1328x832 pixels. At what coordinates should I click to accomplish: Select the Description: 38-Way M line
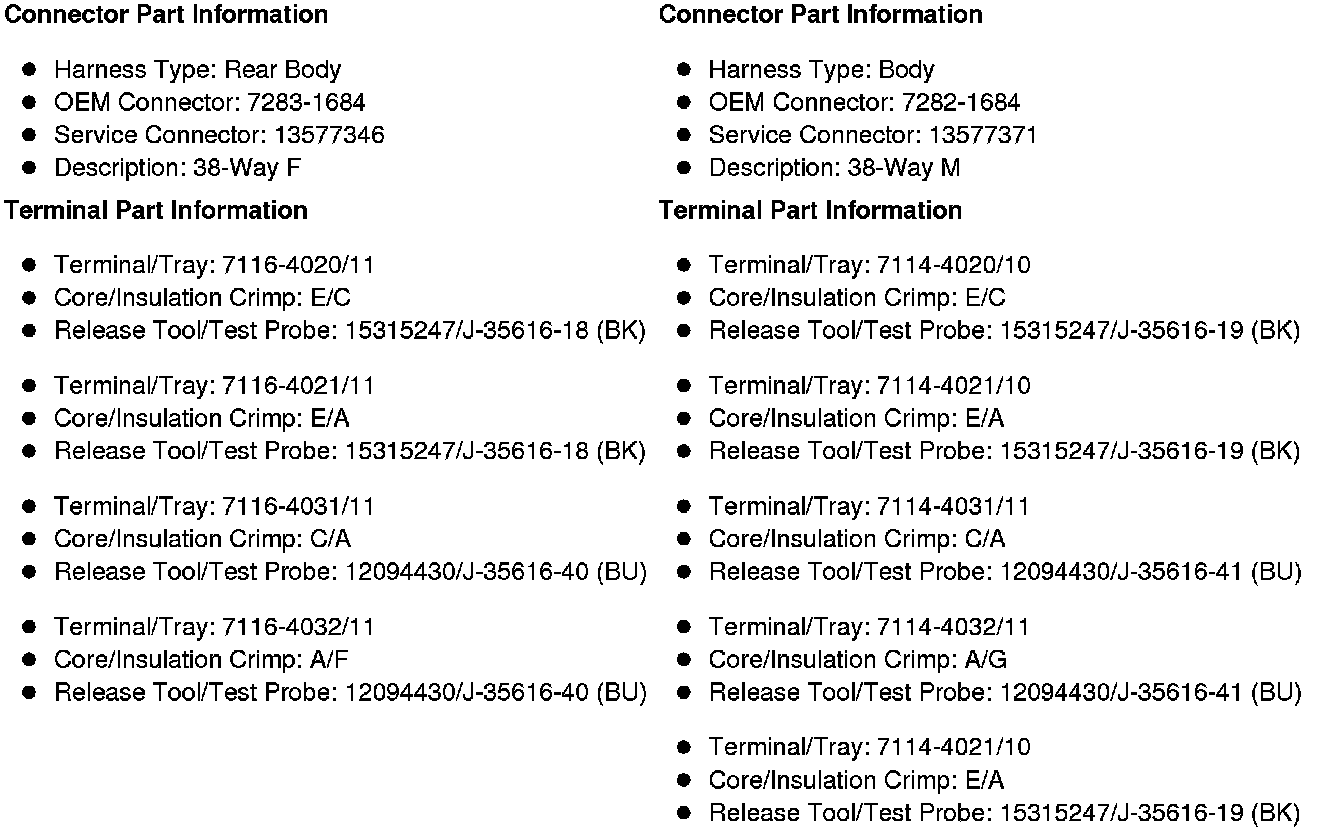click(x=834, y=168)
